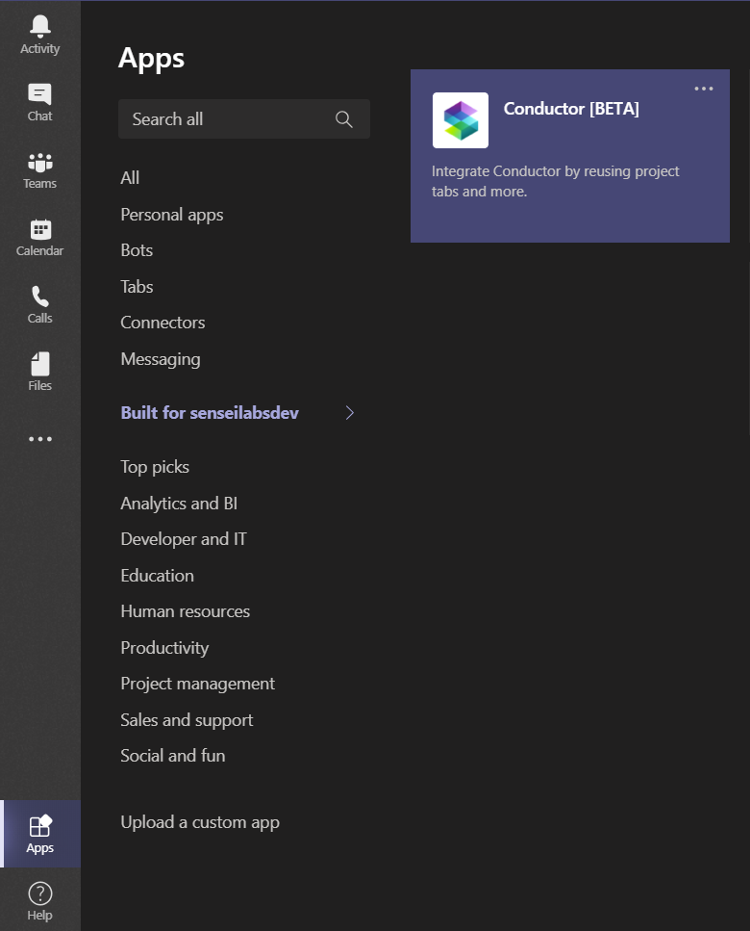750x931 pixels.
Task: Click Upload a custom app
Action: tap(199, 821)
